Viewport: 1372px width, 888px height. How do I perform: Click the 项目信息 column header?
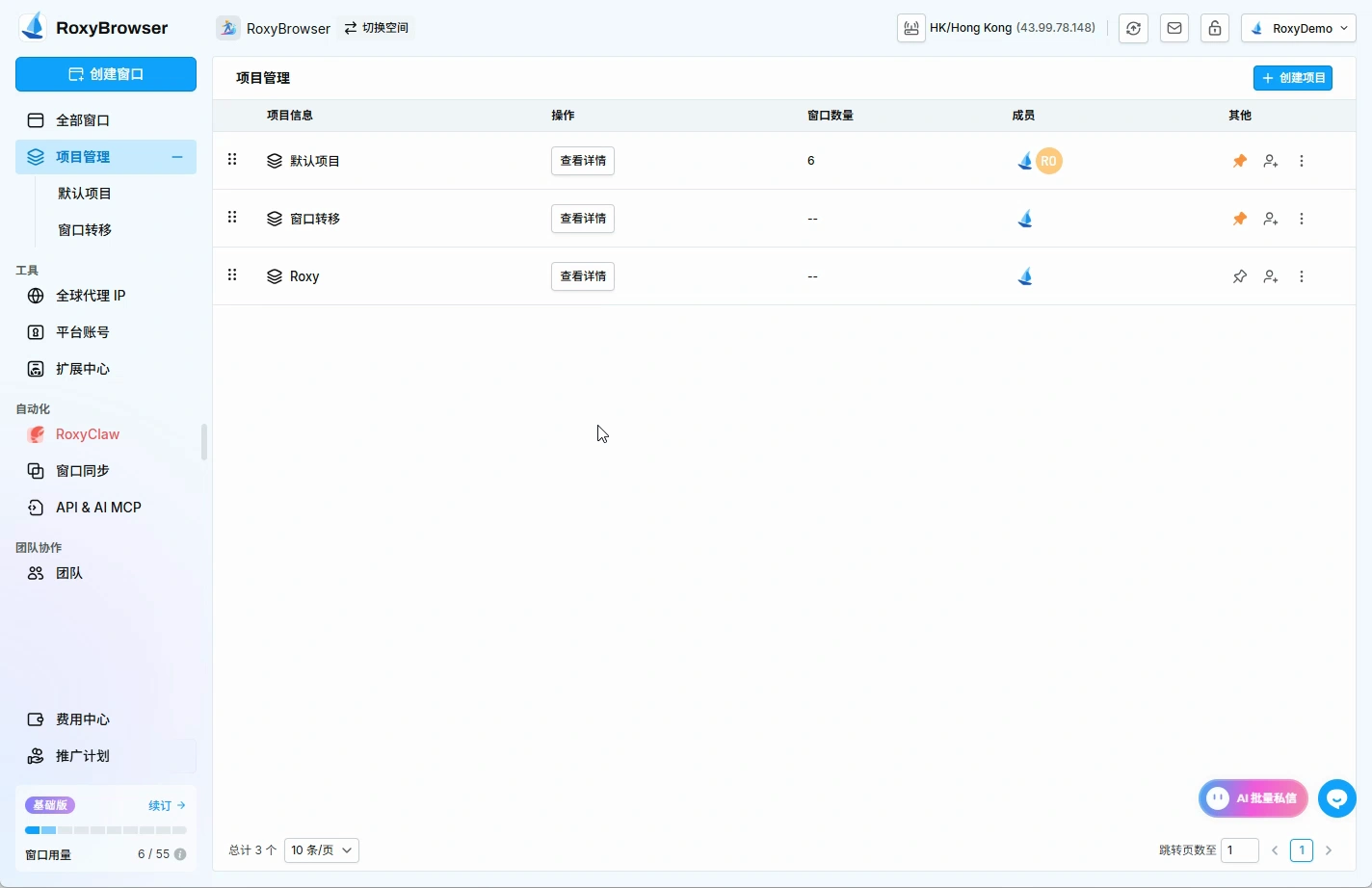click(x=290, y=116)
